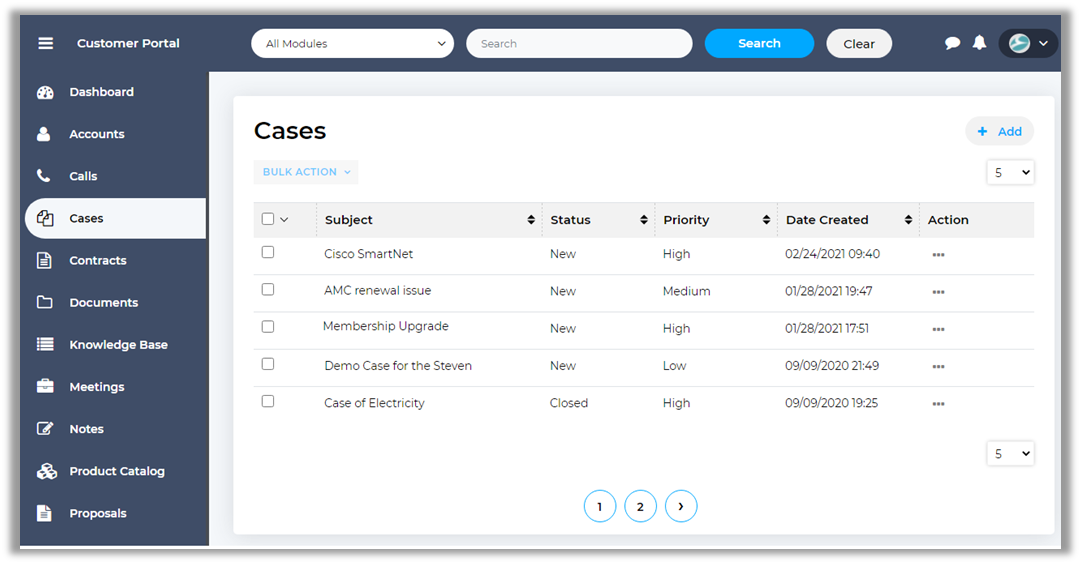Open the Bulk Action dropdown
Viewport: 1081px width, 564px height.
[306, 172]
